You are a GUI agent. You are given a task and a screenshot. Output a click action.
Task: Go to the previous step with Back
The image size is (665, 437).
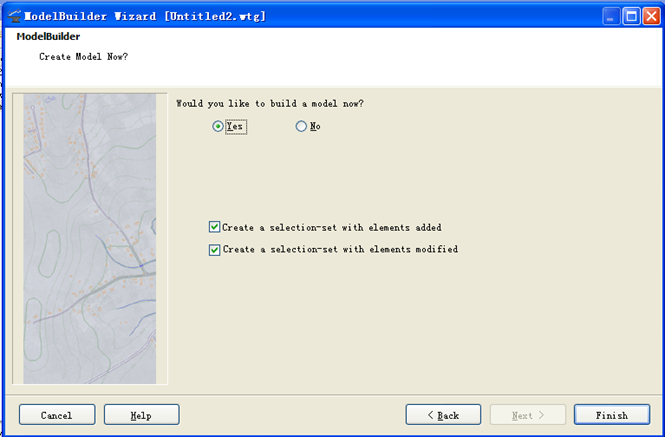click(x=443, y=415)
